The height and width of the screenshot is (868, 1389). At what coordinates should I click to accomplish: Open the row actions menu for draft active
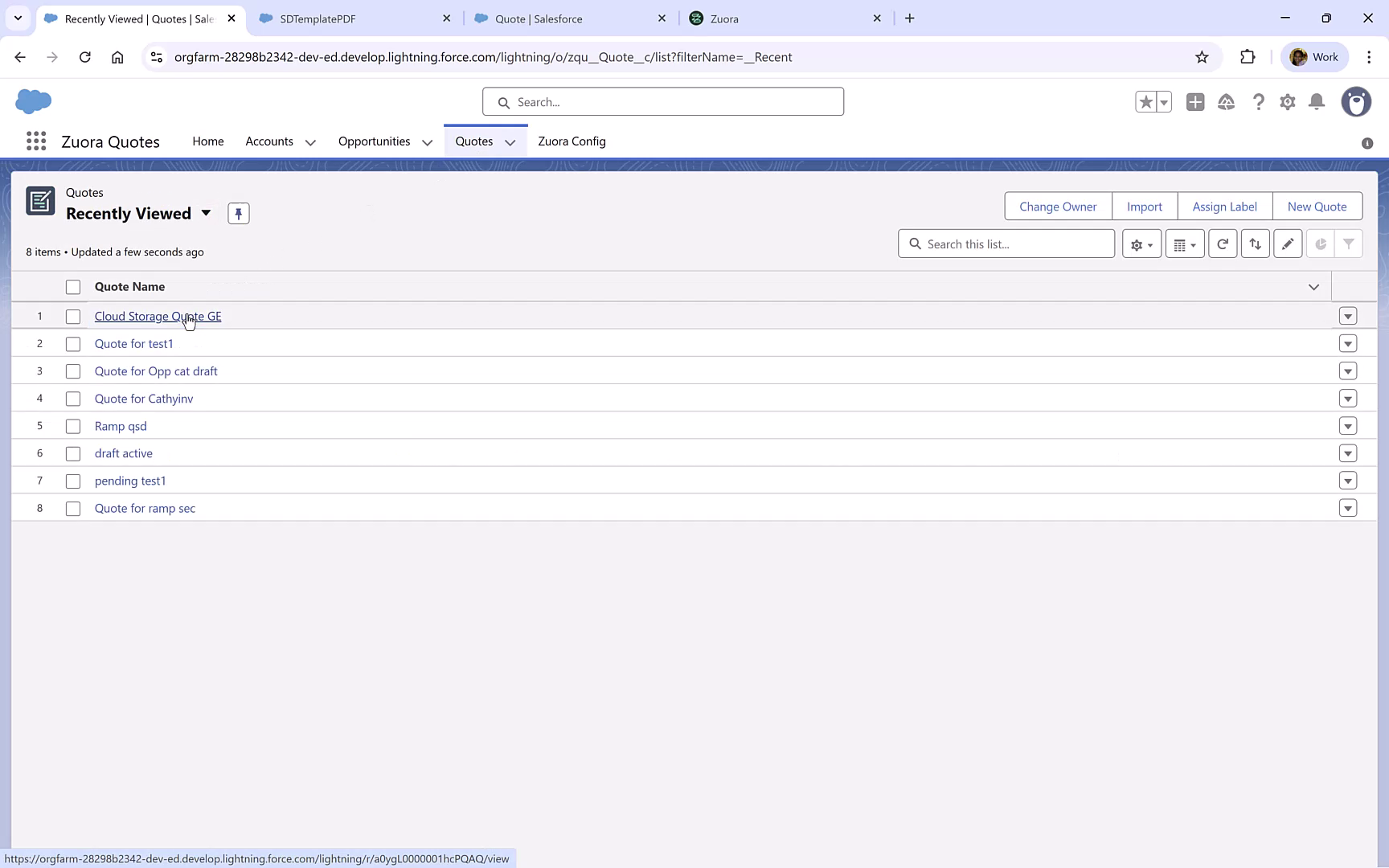coord(1348,453)
